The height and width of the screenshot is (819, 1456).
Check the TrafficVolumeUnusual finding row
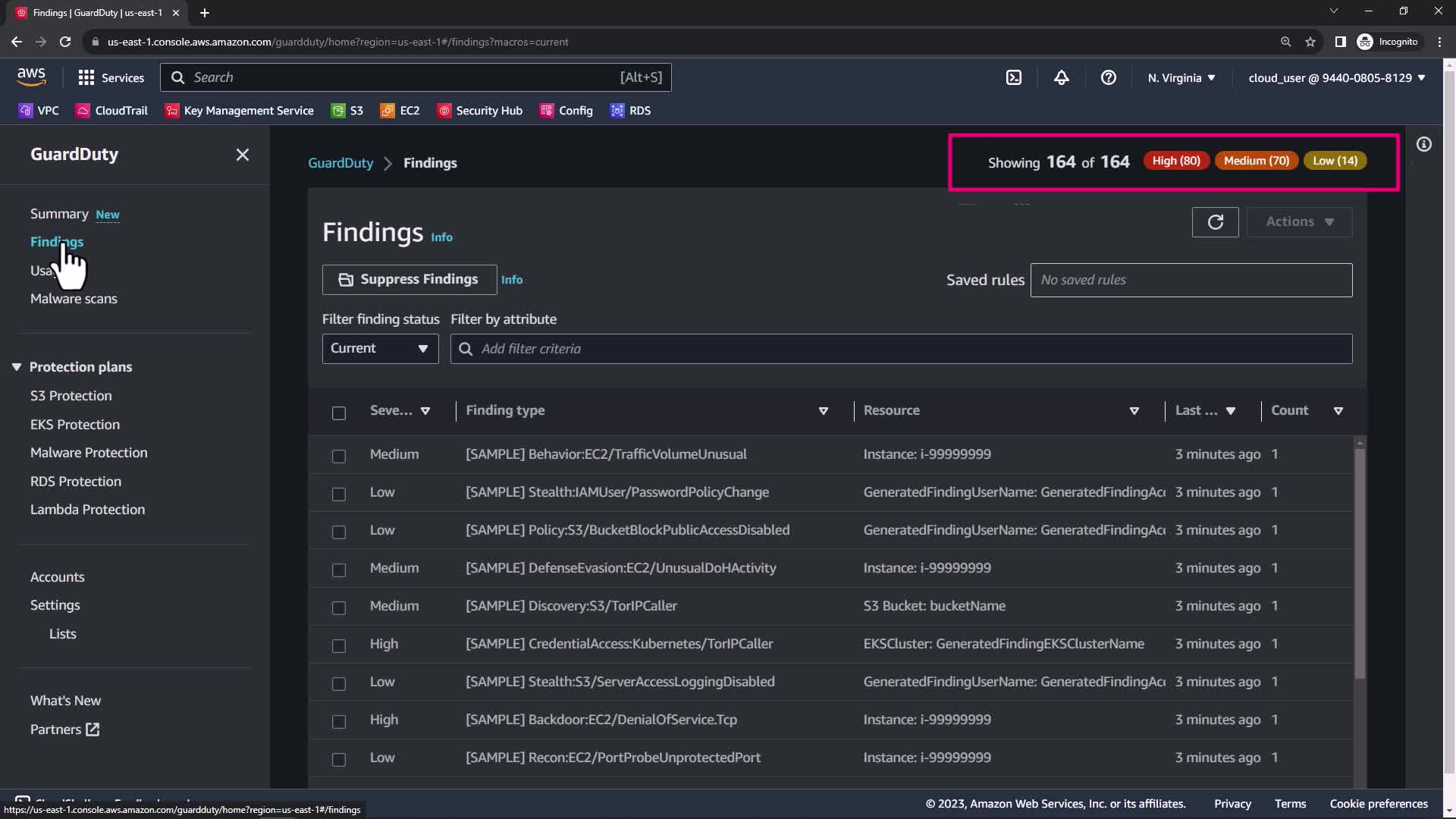click(x=339, y=456)
